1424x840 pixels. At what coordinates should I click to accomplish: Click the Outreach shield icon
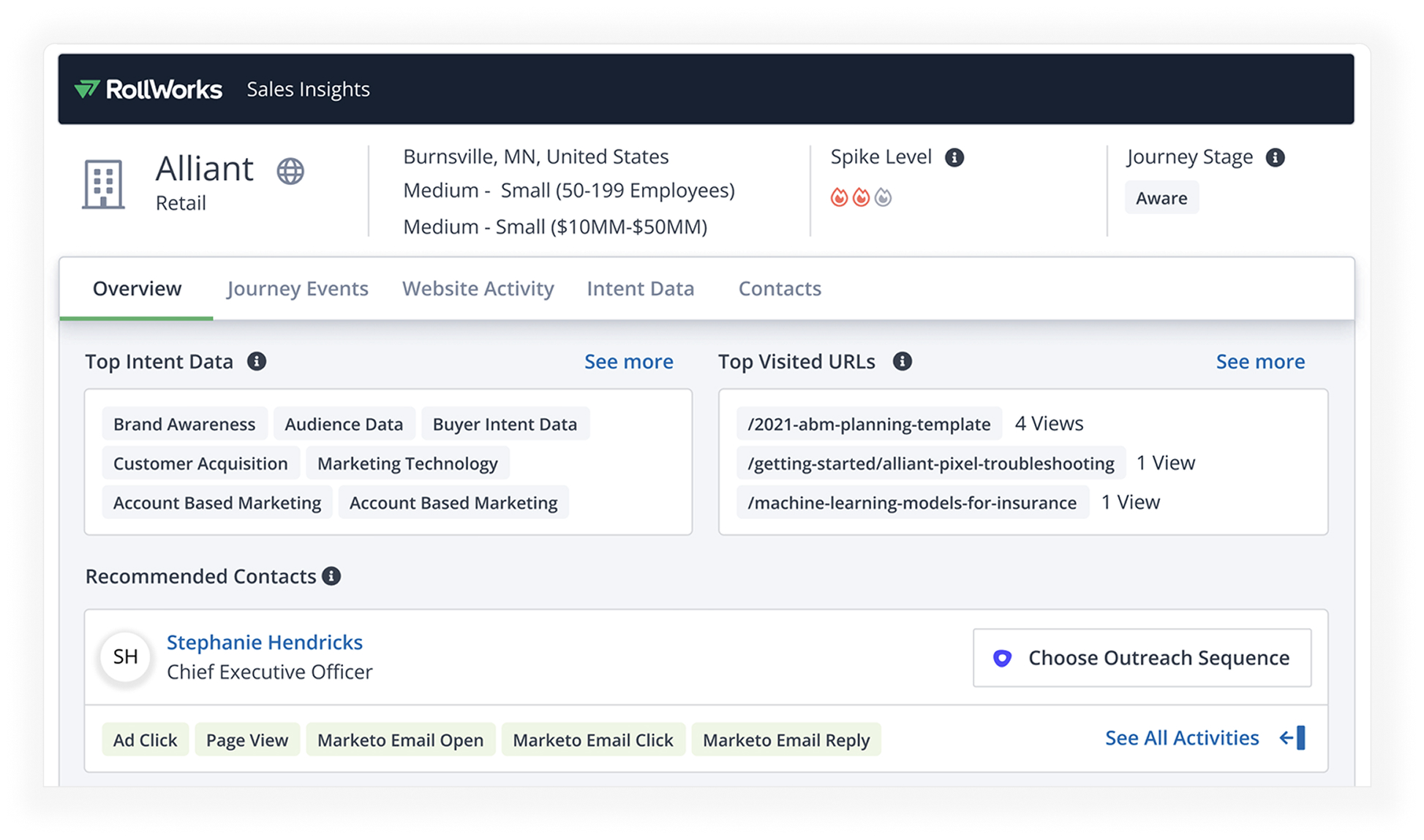1002,658
